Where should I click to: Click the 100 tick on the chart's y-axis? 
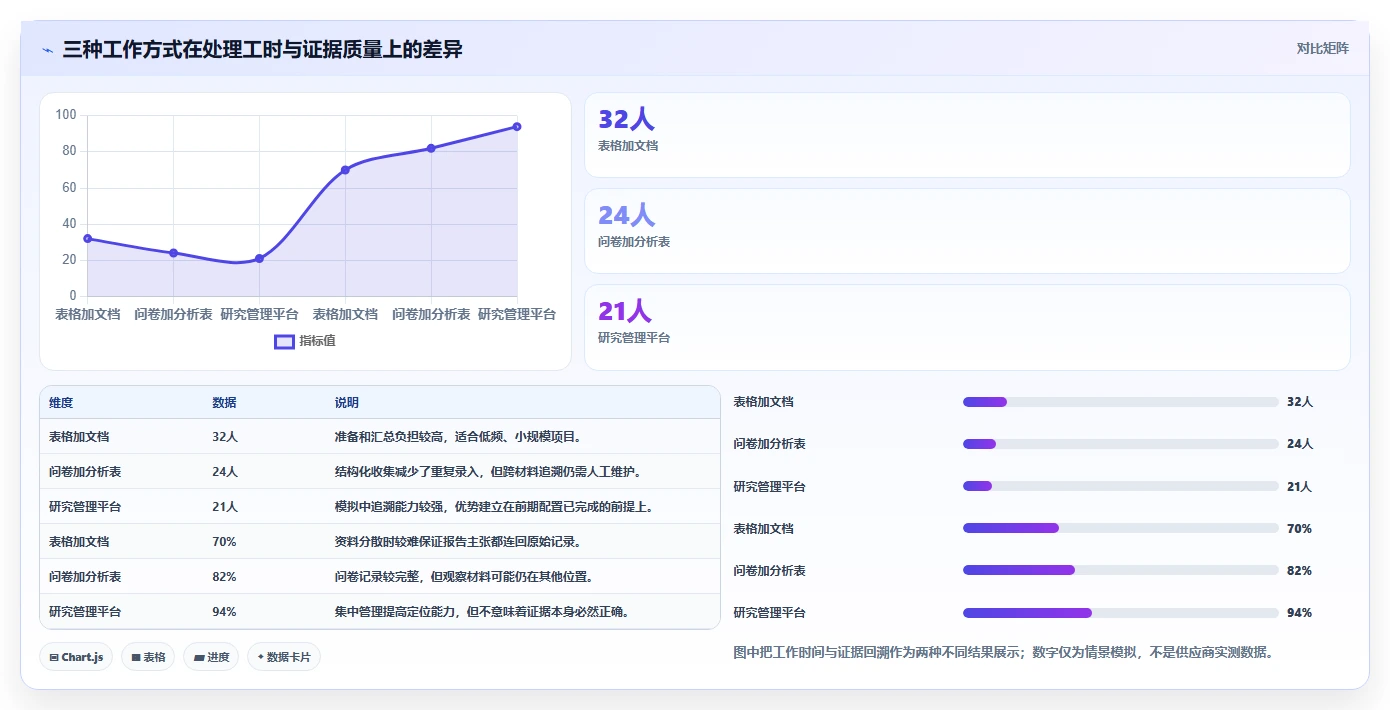(66, 115)
